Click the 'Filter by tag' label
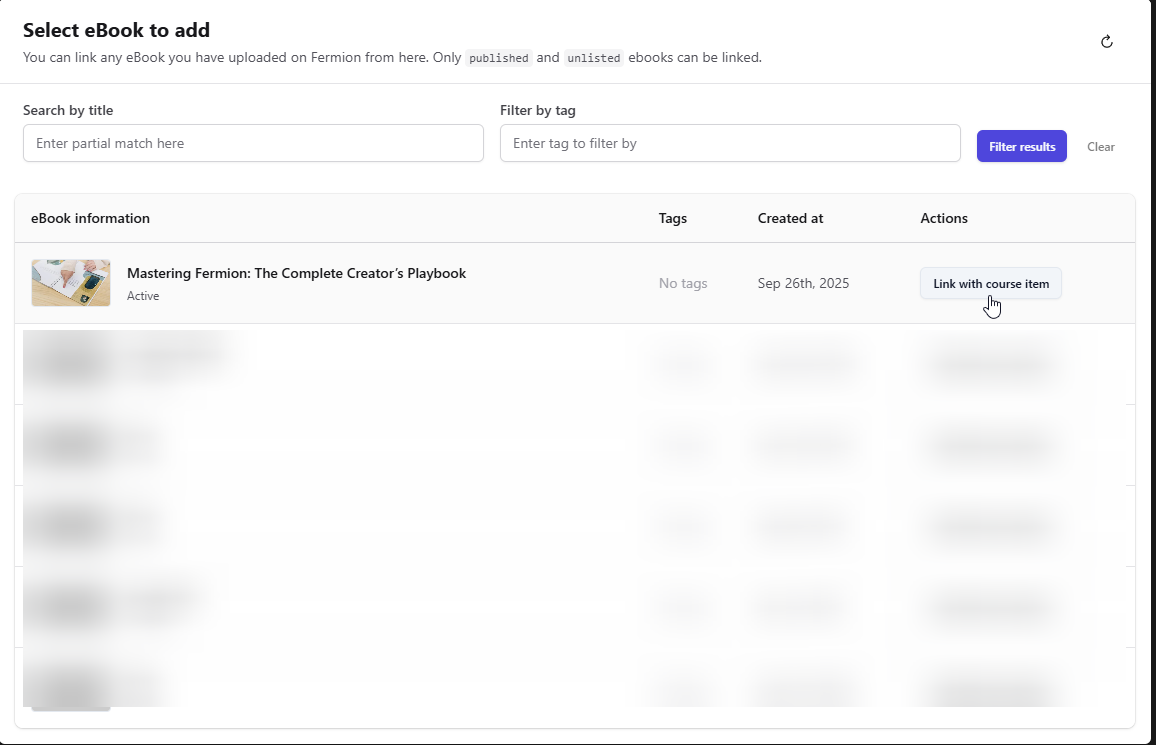Viewport: 1156px width, 745px height. 537,110
